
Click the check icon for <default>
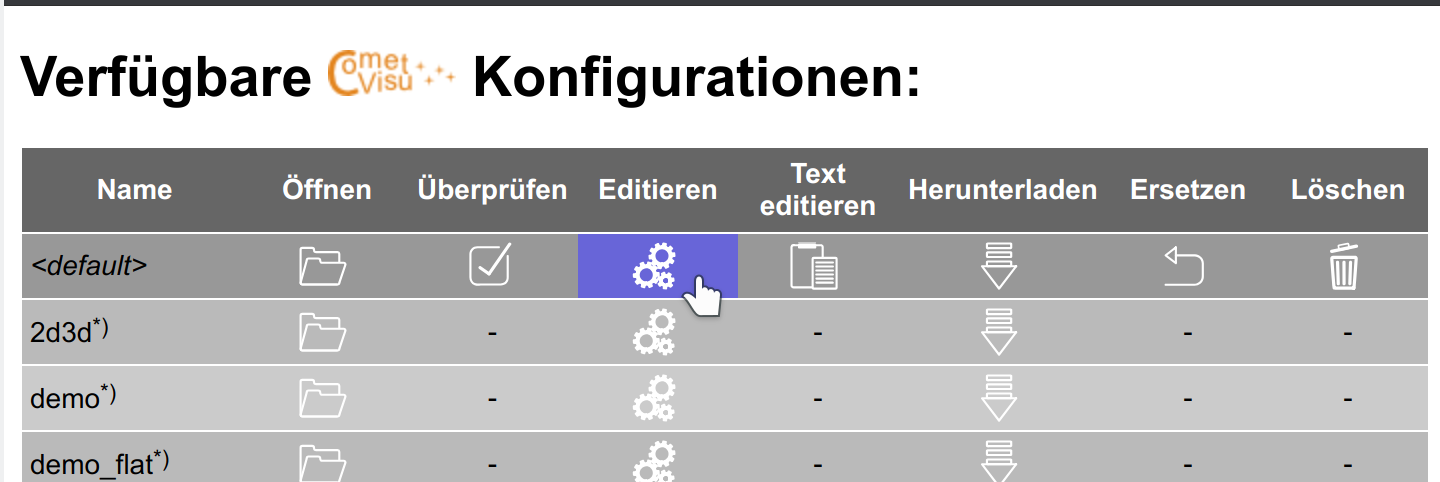[x=490, y=266]
